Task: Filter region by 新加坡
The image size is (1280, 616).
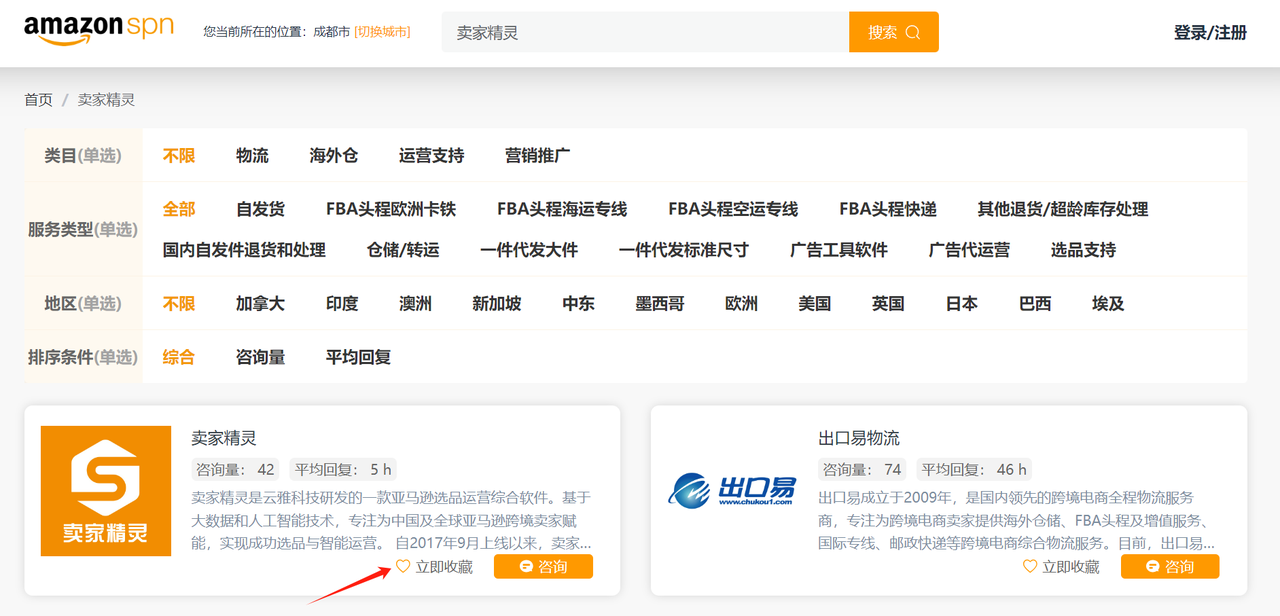Action: pyautogui.click(x=497, y=304)
